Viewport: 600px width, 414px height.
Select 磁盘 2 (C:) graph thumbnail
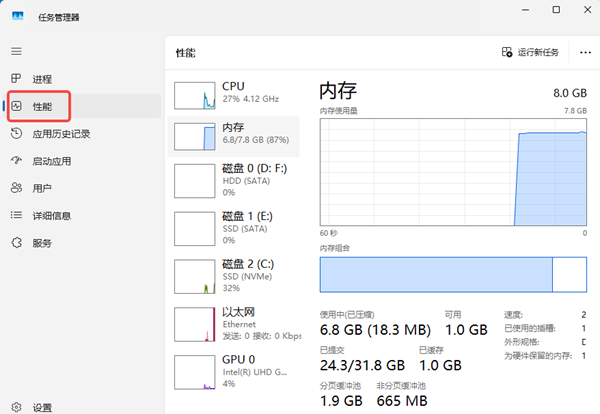(x=194, y=277)
